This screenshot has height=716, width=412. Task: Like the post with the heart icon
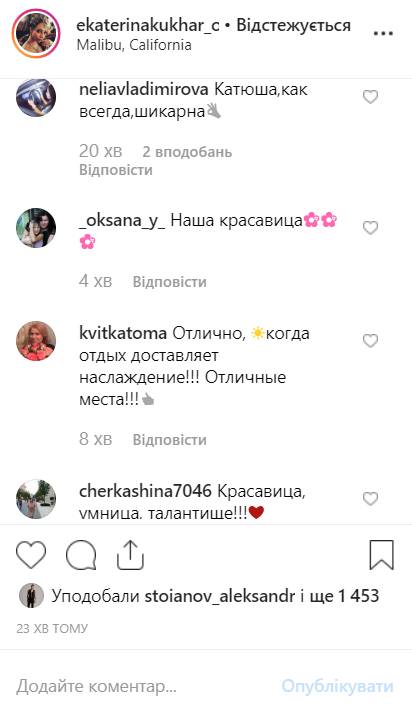(x=31, y=555)
